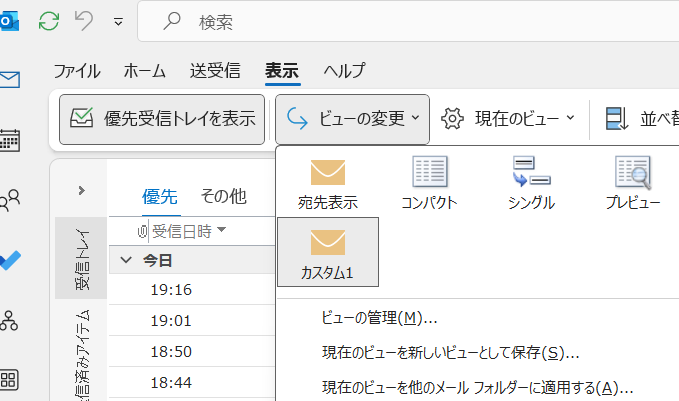Click ビューの管理(M)... menu entry
This screenshot has height=401, width=679.
[x=380, y=318]
